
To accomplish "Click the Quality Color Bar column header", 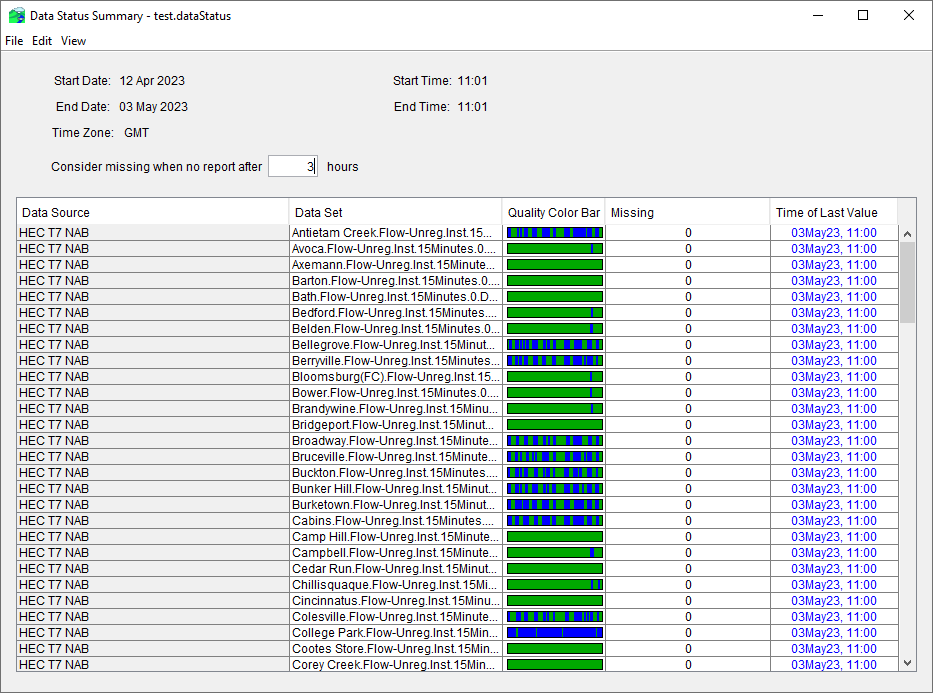I will 554,212.
